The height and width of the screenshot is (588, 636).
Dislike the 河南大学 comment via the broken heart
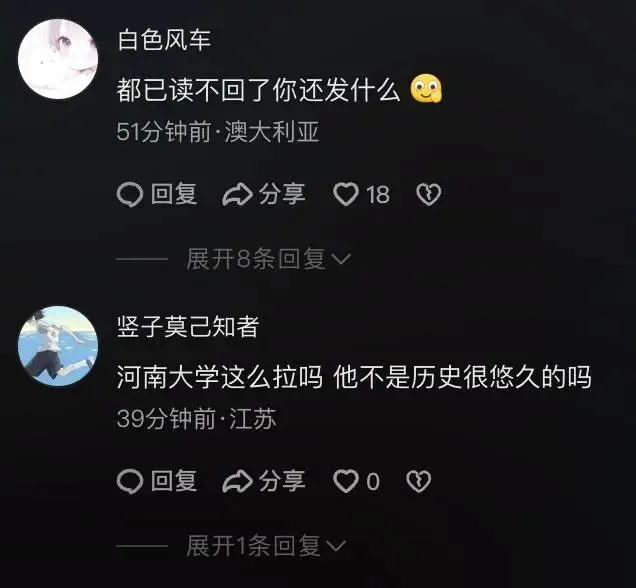419,481
